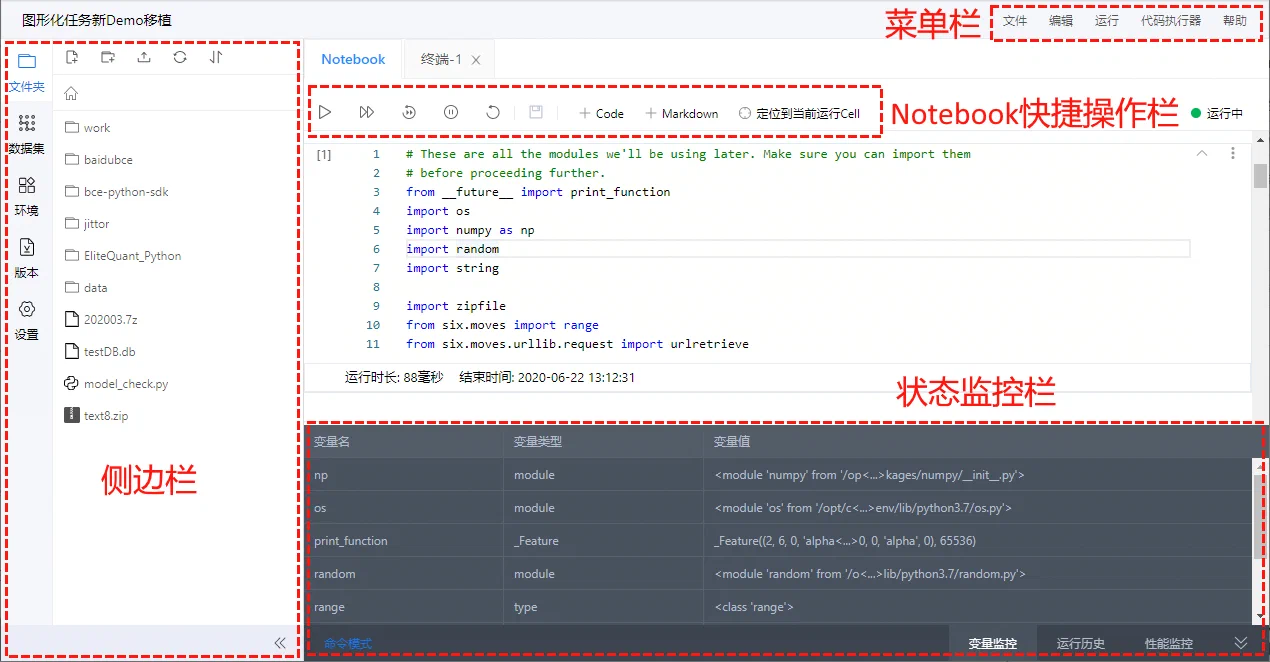1270x662 pixels.
Task: Add a new Markdown cell
Action: pyautogui.click(x=682, y=113)
